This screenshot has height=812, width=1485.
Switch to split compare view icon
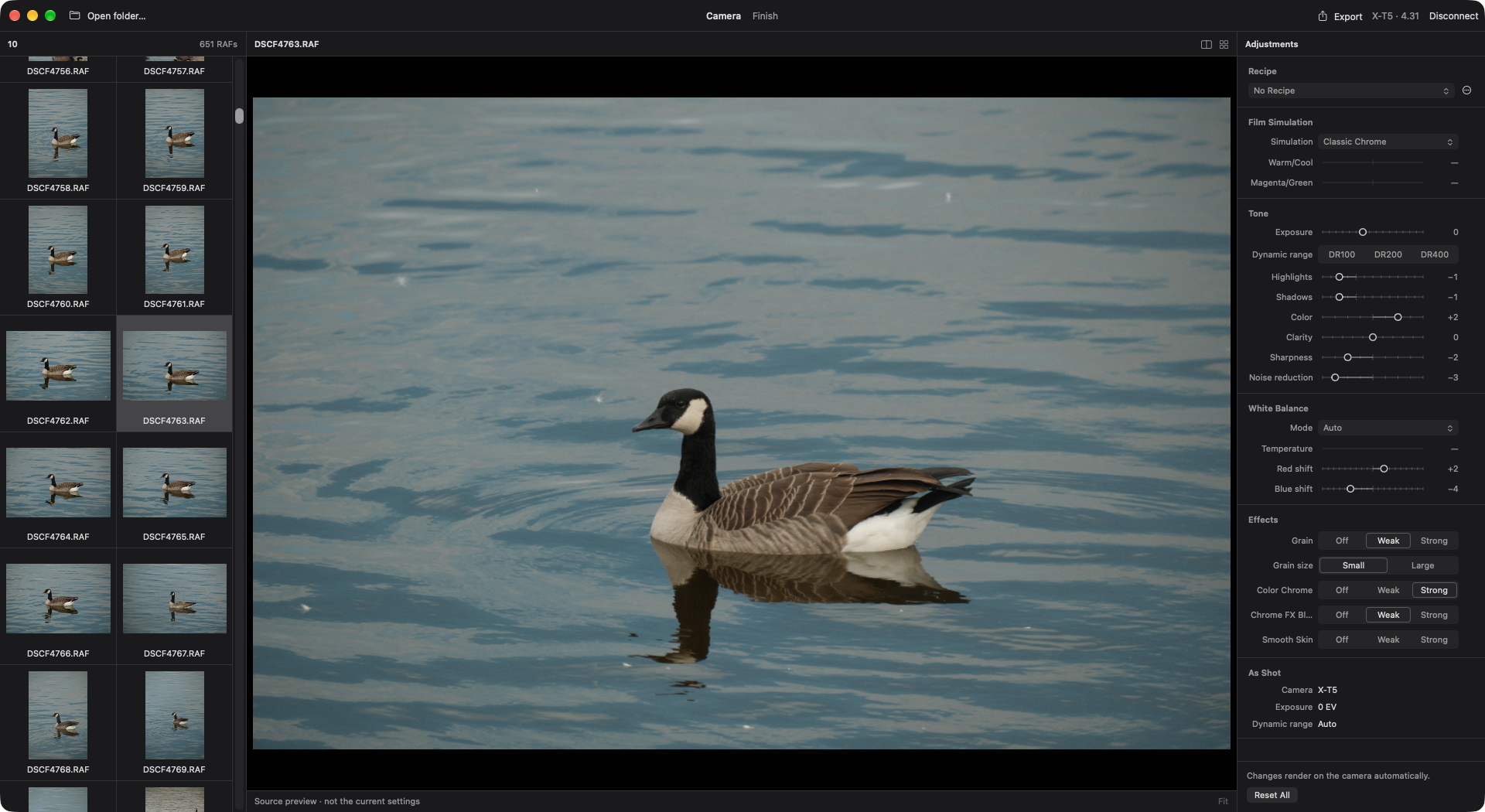1206,44
